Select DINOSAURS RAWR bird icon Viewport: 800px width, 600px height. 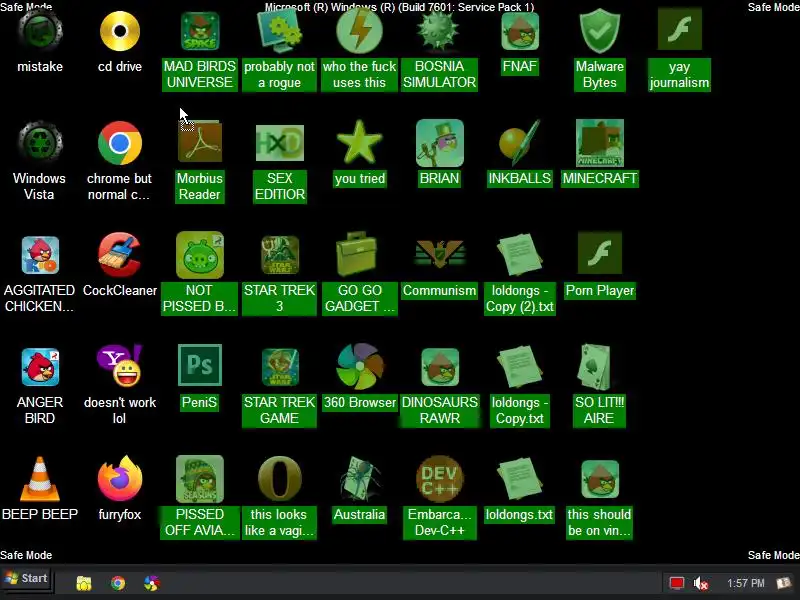(x=439, y=367)
